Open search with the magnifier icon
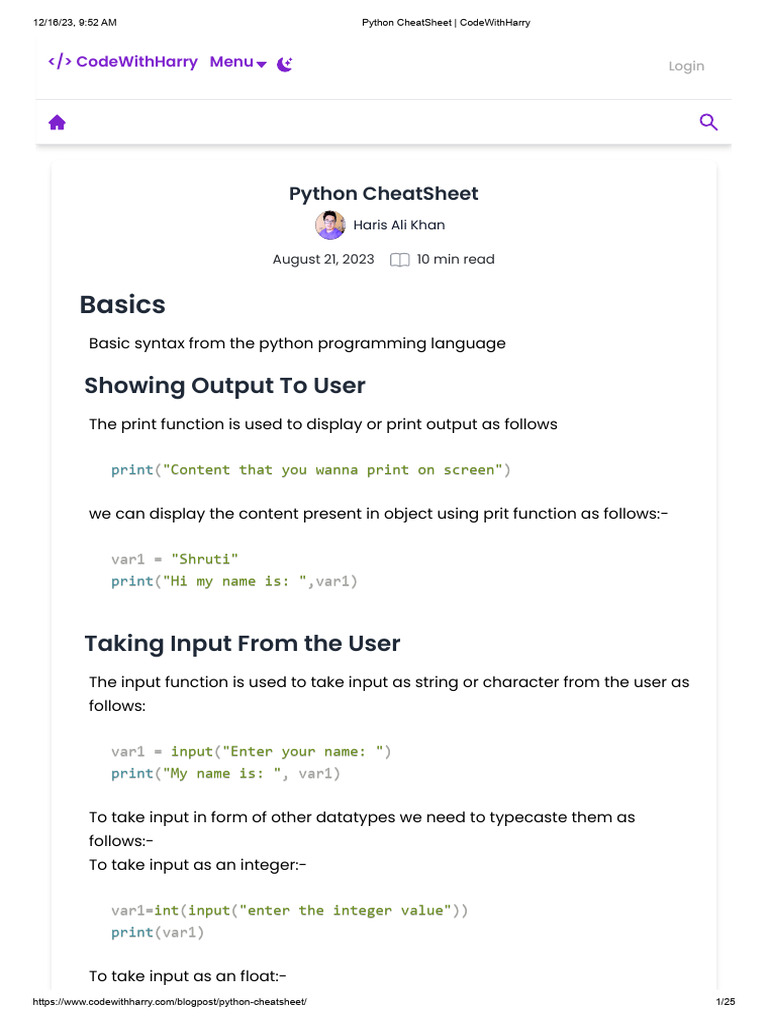The height and width of the screenshot is (1024, 768). point(708,122)
